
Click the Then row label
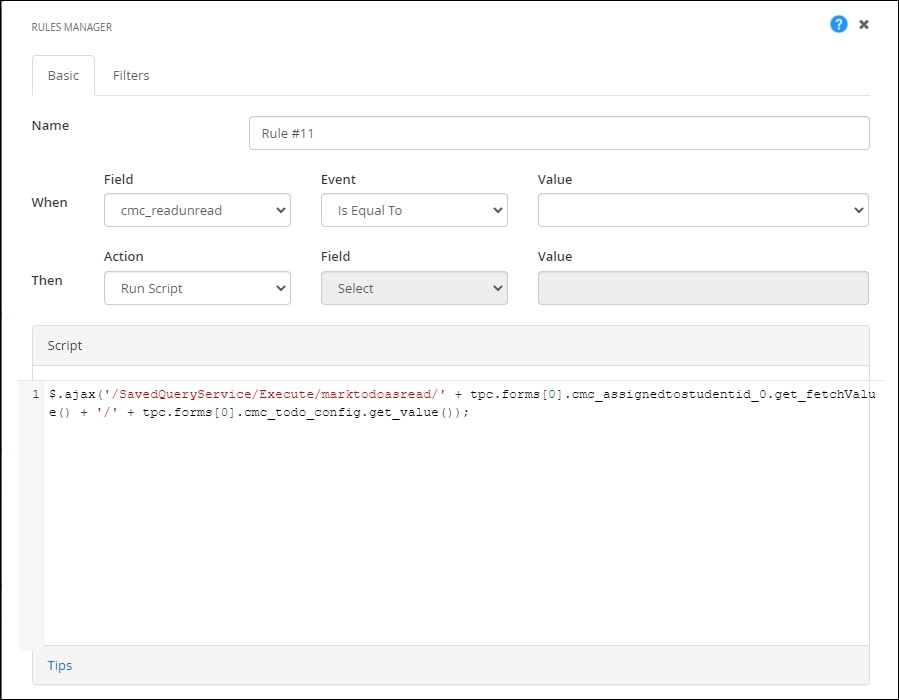pos(47,280)
